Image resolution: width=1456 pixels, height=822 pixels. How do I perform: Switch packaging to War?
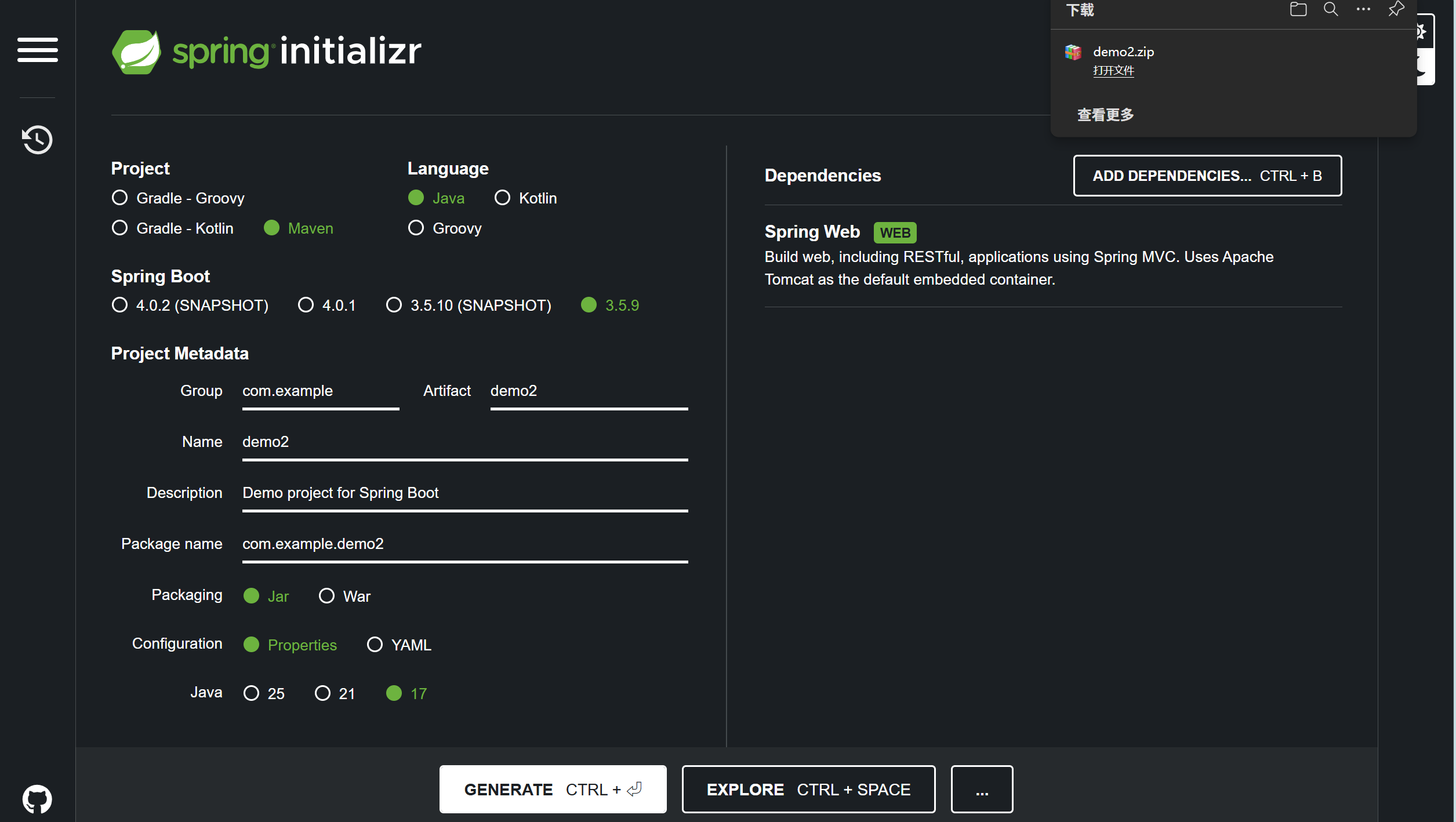point(327,596)
